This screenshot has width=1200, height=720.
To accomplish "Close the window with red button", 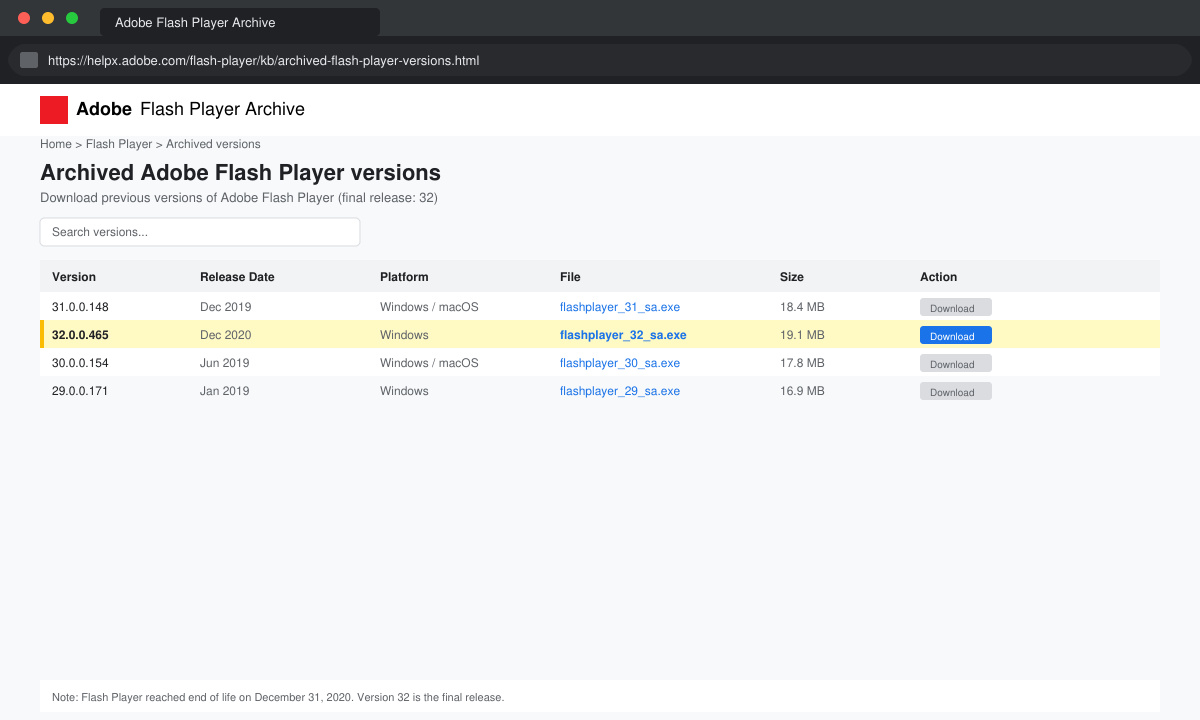I will click(24, 18).
